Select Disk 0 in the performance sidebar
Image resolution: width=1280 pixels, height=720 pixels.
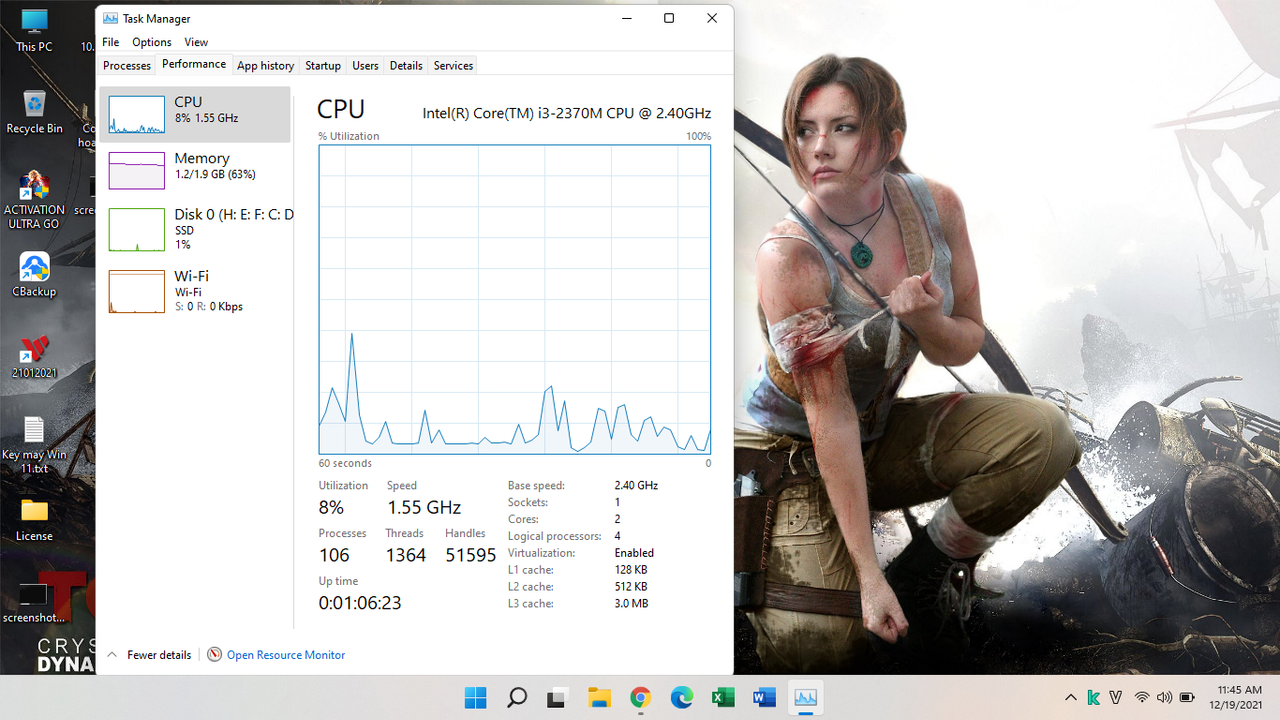click(x=195, y=229)
